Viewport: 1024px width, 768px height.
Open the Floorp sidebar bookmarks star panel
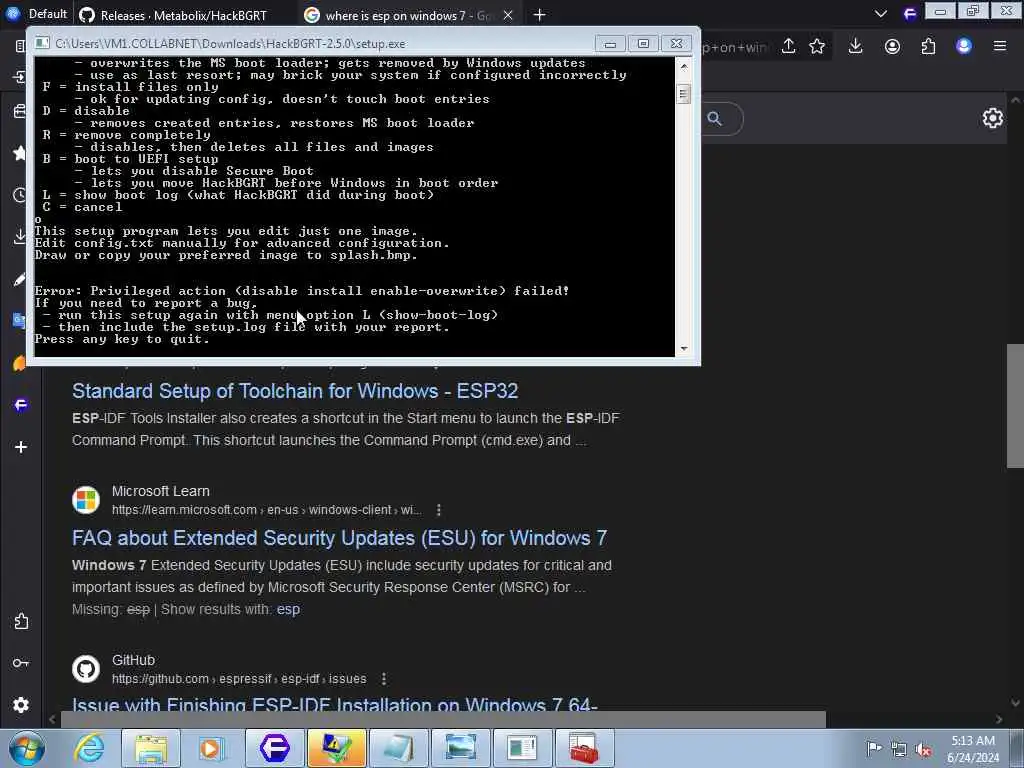(20, 153)
